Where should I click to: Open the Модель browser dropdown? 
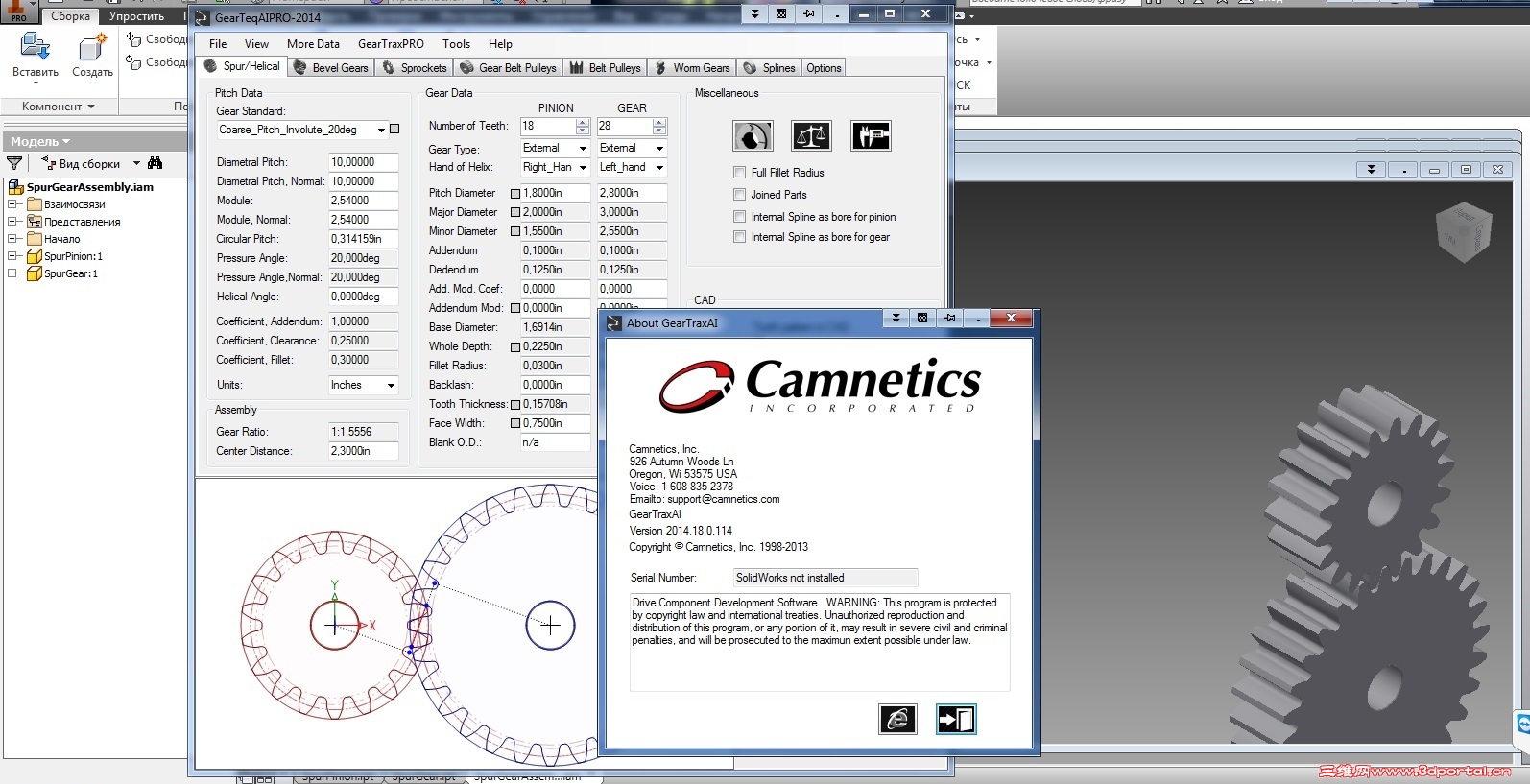tap(40, 142)
